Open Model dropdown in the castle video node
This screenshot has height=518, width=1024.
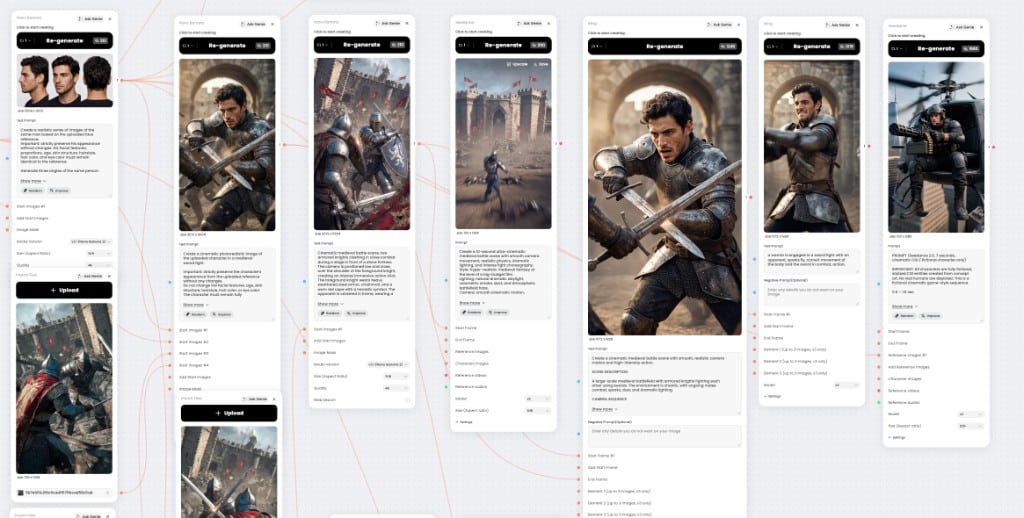(539, 398)
